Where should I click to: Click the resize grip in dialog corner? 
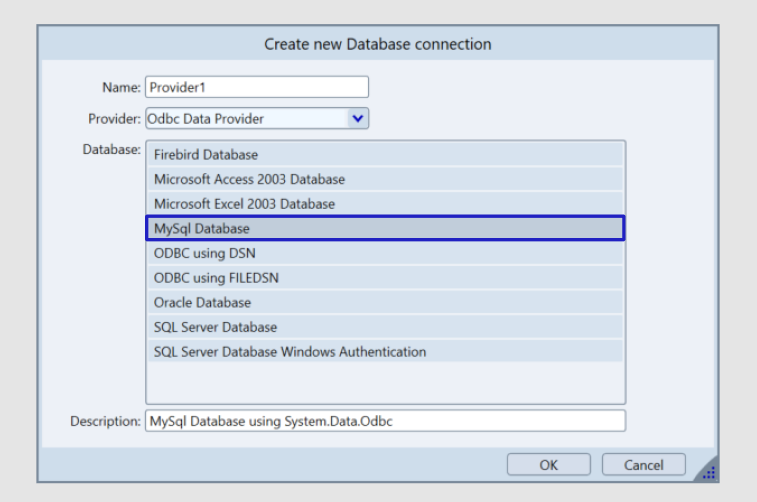point(708,472)
